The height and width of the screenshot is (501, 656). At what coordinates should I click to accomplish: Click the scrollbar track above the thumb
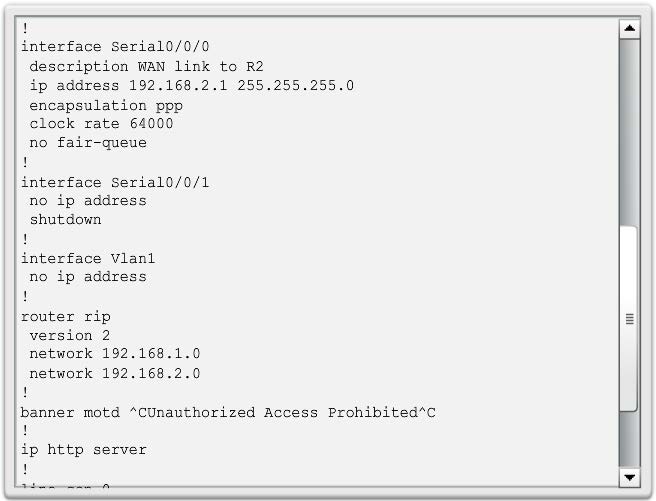[629, 130]
